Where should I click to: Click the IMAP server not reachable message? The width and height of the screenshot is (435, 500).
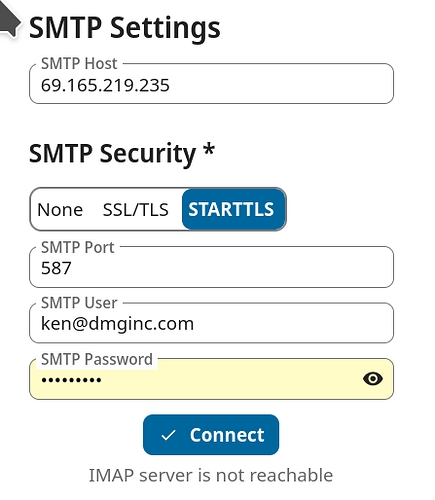click(x=211, y=475)
